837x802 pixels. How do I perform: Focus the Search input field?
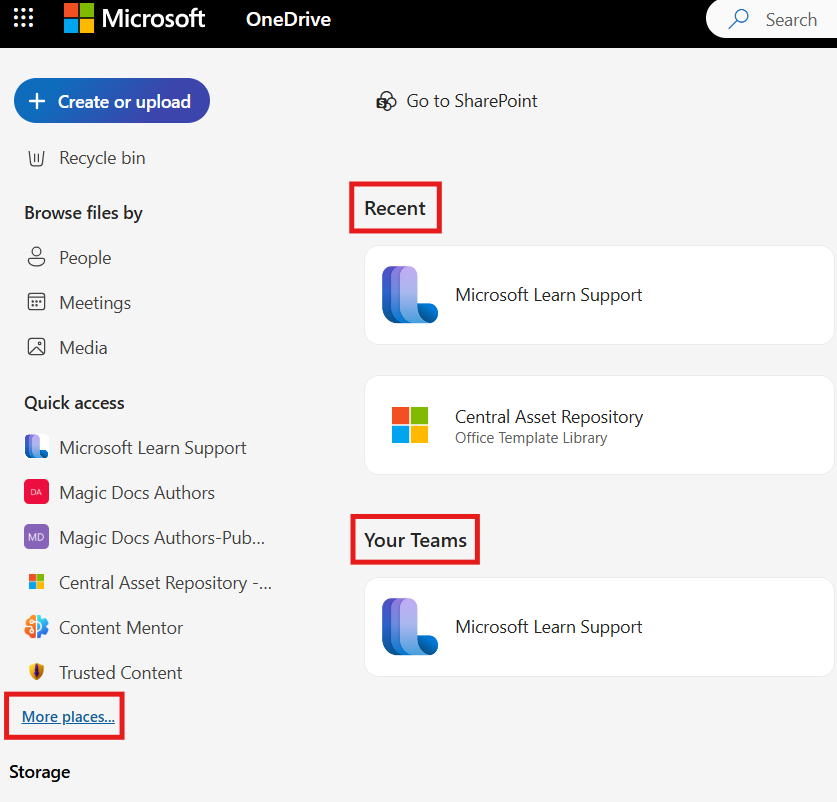click(x=772, y=19)
